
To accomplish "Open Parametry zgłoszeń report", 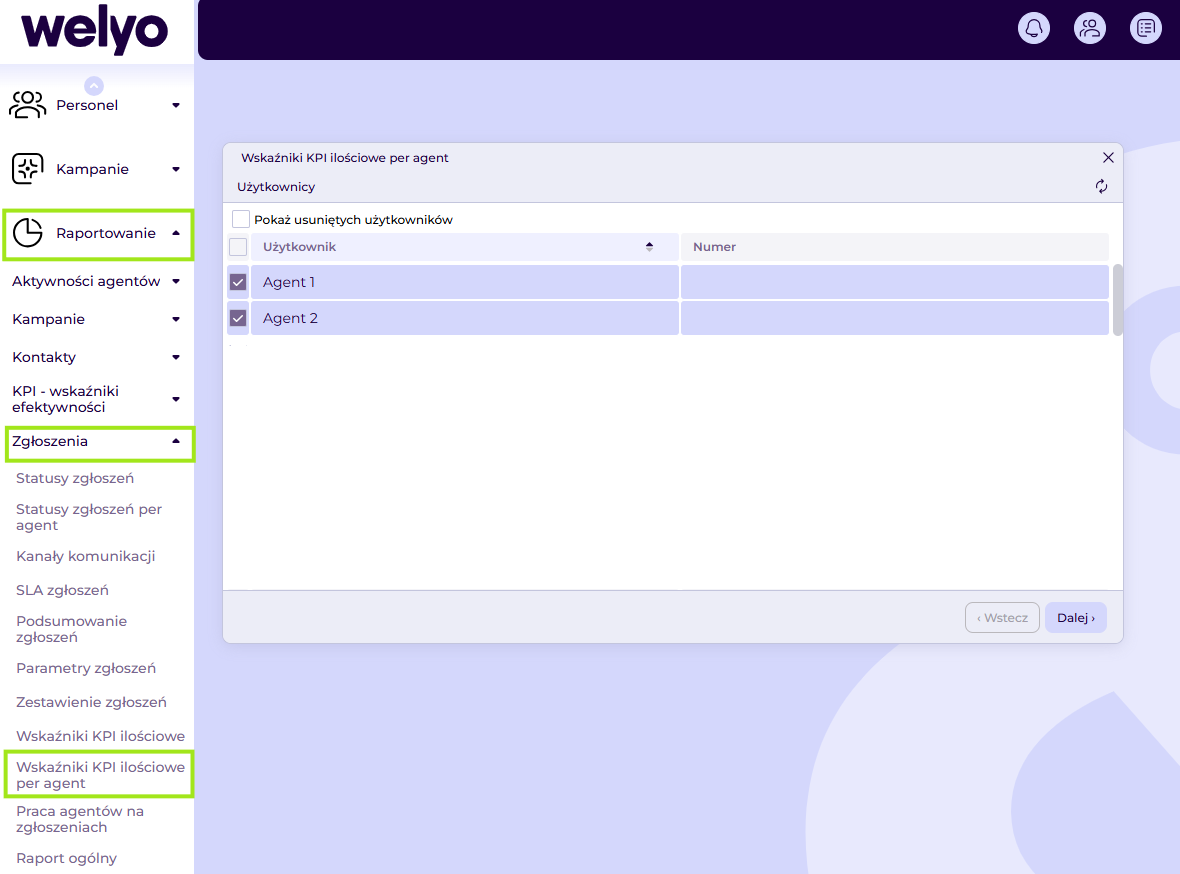I will (86, 668).
